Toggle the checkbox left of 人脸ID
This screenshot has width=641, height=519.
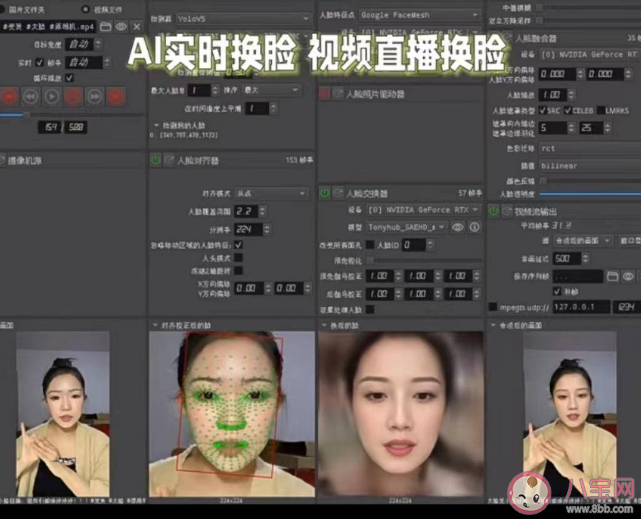tap(370, 244)
